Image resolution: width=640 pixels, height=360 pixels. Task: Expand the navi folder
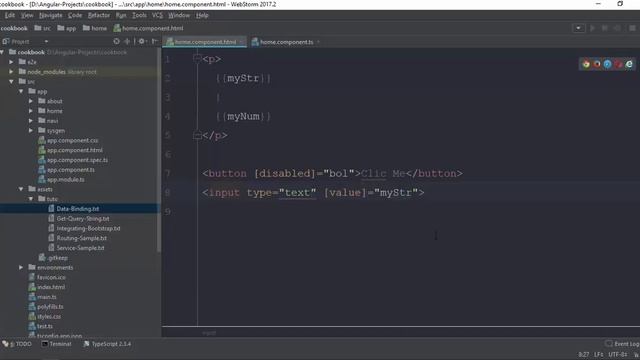pos(31,121)
